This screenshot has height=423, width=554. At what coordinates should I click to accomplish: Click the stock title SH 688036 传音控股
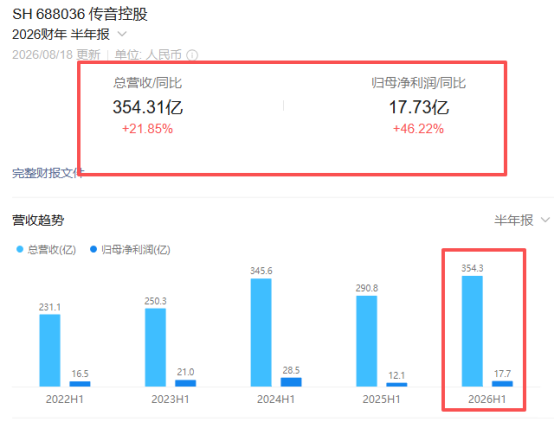(x=80, y=14)
